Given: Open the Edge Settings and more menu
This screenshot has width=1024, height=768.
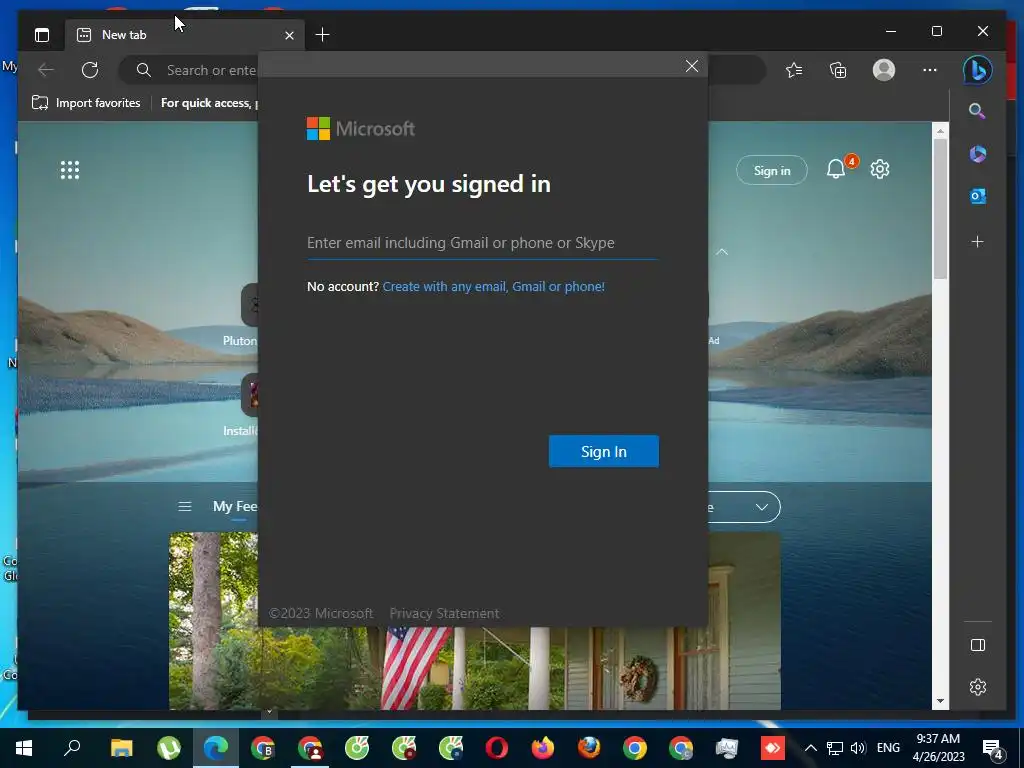Looking at the screenshot, I should (x=930, y=70).
